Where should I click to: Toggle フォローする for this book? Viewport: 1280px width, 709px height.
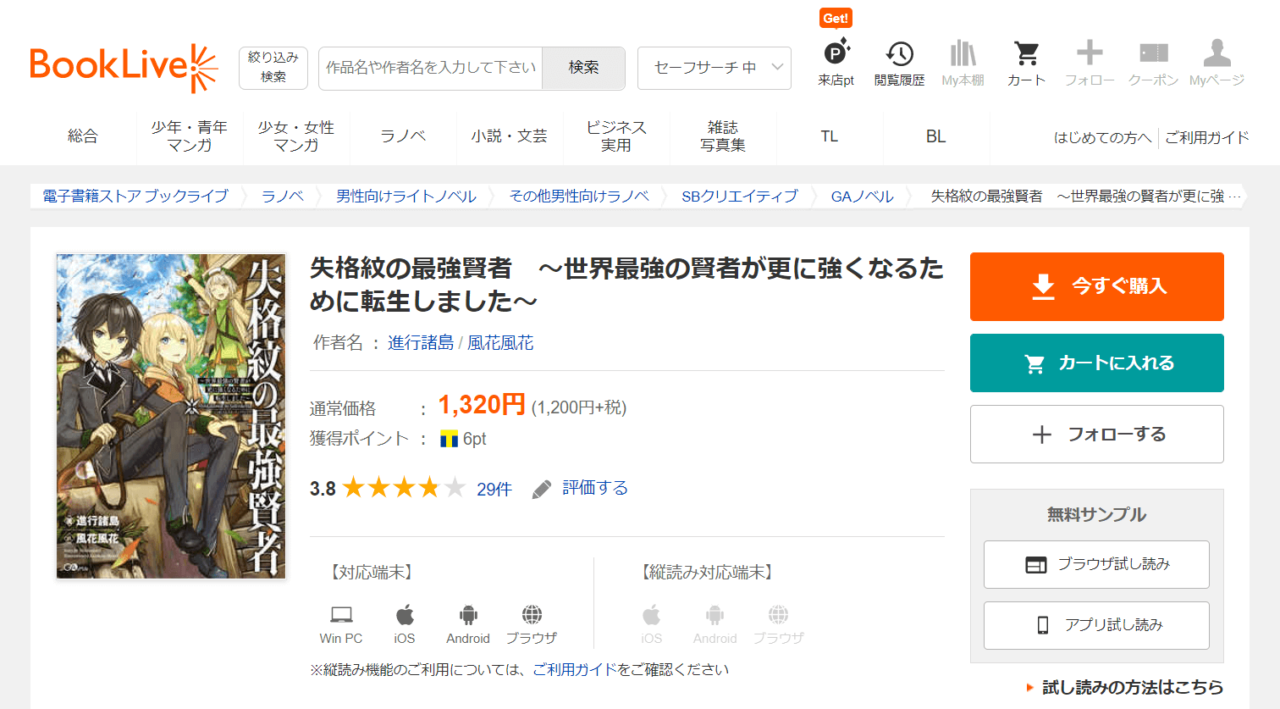pyautogui.click(x=1096, y=434)
